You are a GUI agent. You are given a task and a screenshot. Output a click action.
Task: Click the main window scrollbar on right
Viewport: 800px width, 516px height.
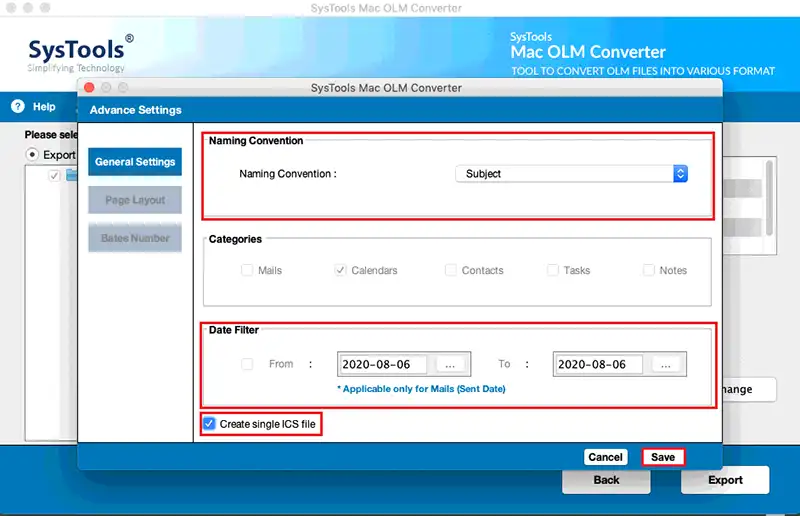(x=769, y=198)
